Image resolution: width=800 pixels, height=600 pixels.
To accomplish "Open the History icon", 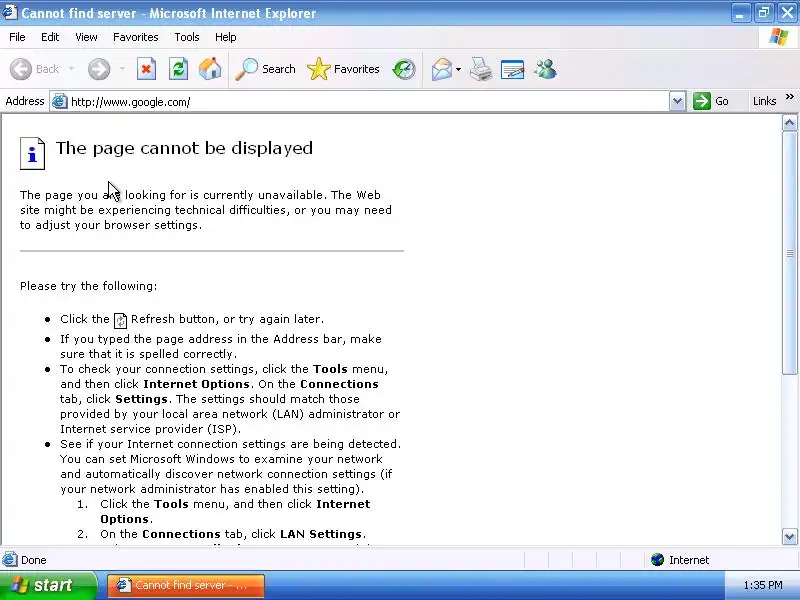I will 404,69.
